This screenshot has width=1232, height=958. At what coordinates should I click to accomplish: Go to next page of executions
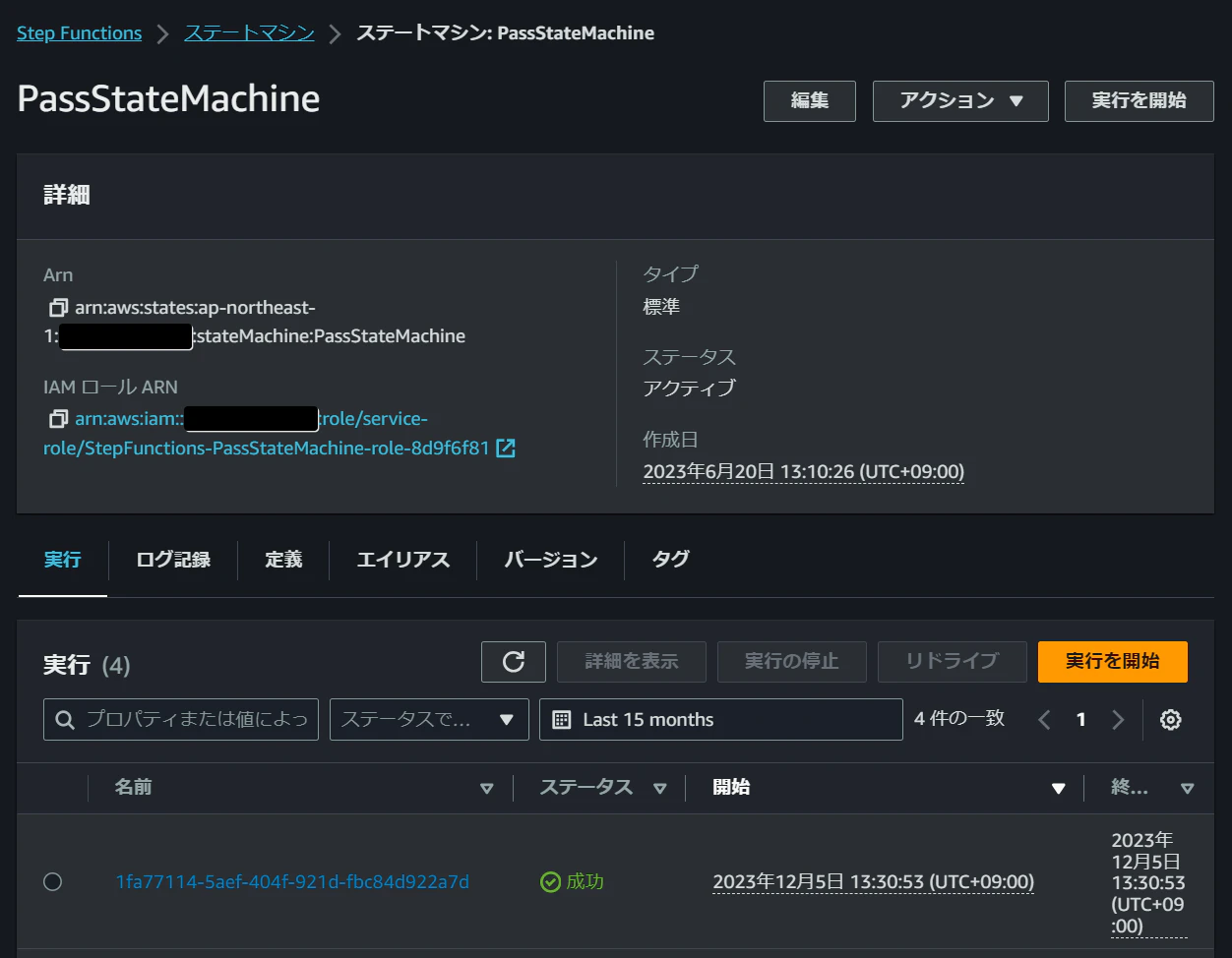(1118, 720)
